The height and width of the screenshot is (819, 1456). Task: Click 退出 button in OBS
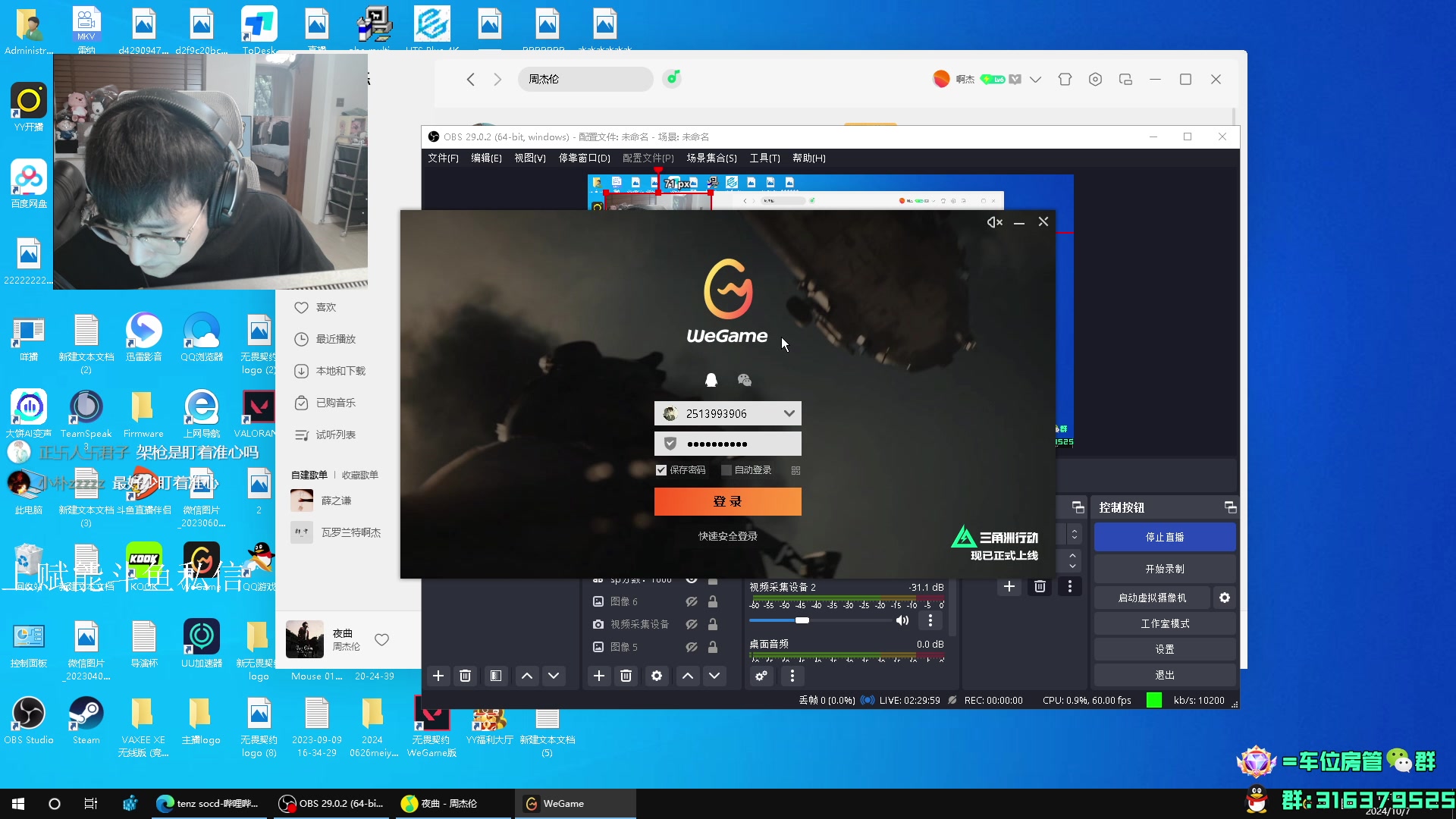1164,675
